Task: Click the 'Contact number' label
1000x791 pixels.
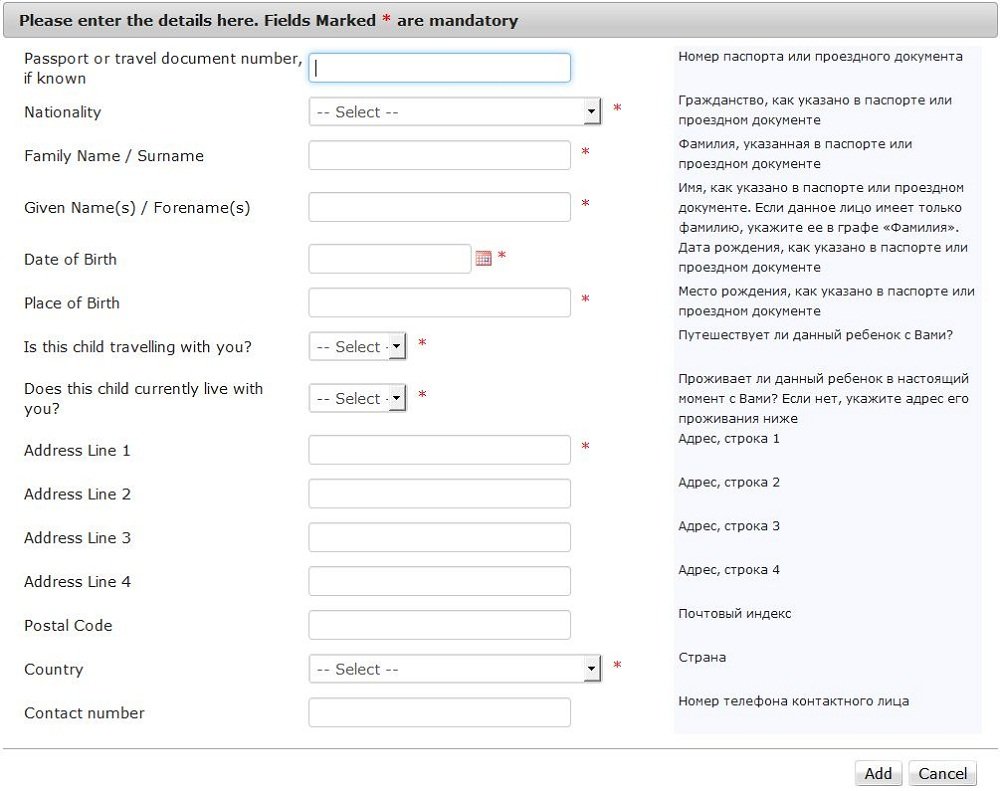Action: tap(84, 713)
